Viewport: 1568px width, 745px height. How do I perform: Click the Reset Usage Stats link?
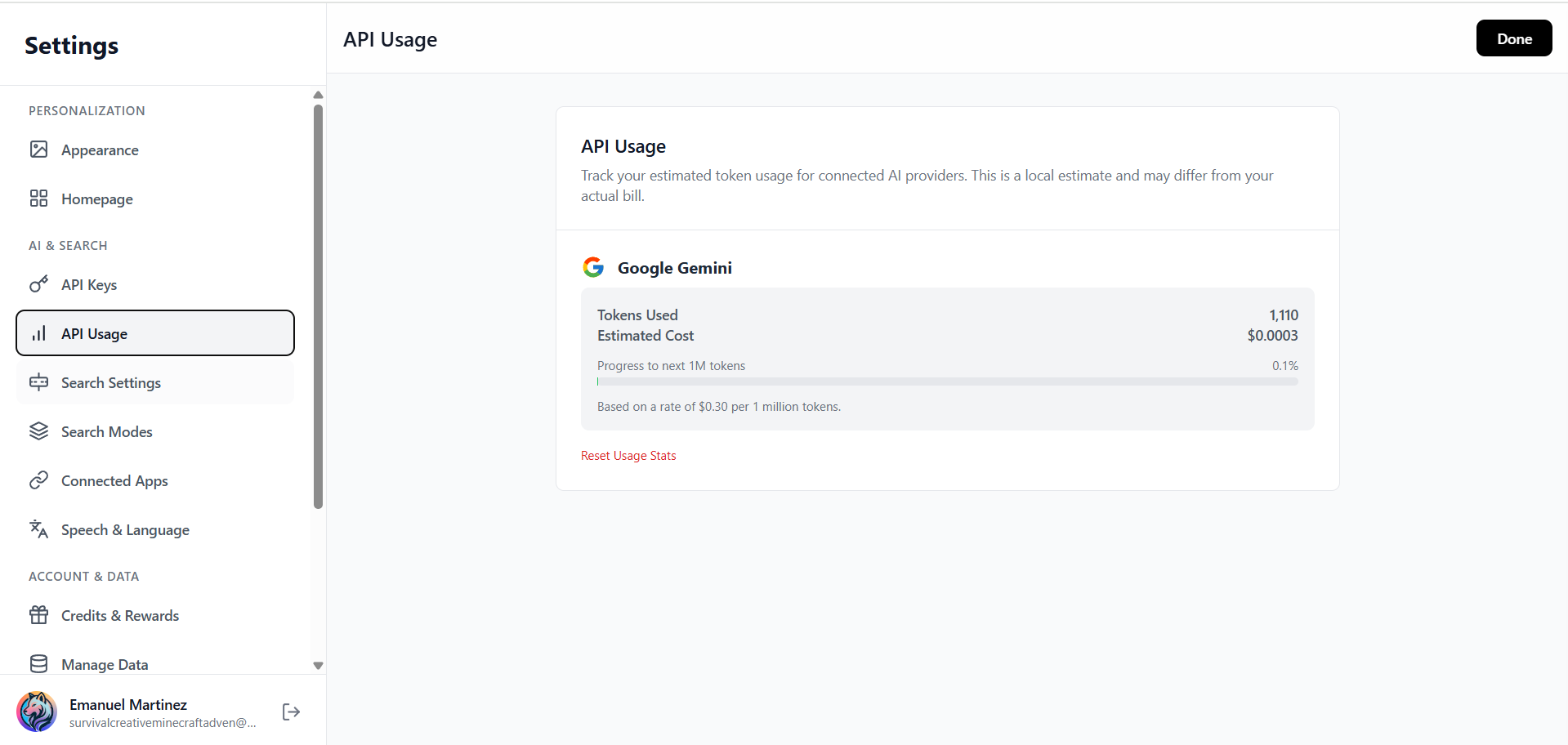628,455
